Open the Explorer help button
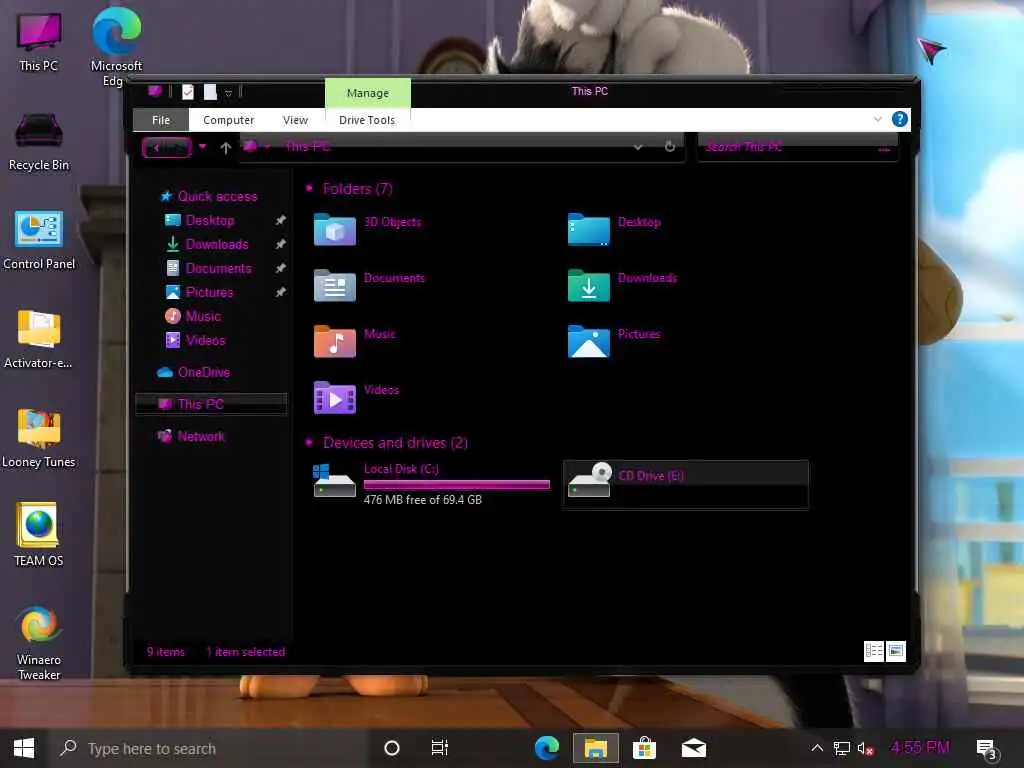 pyautogui.click(x=899, y=119)
